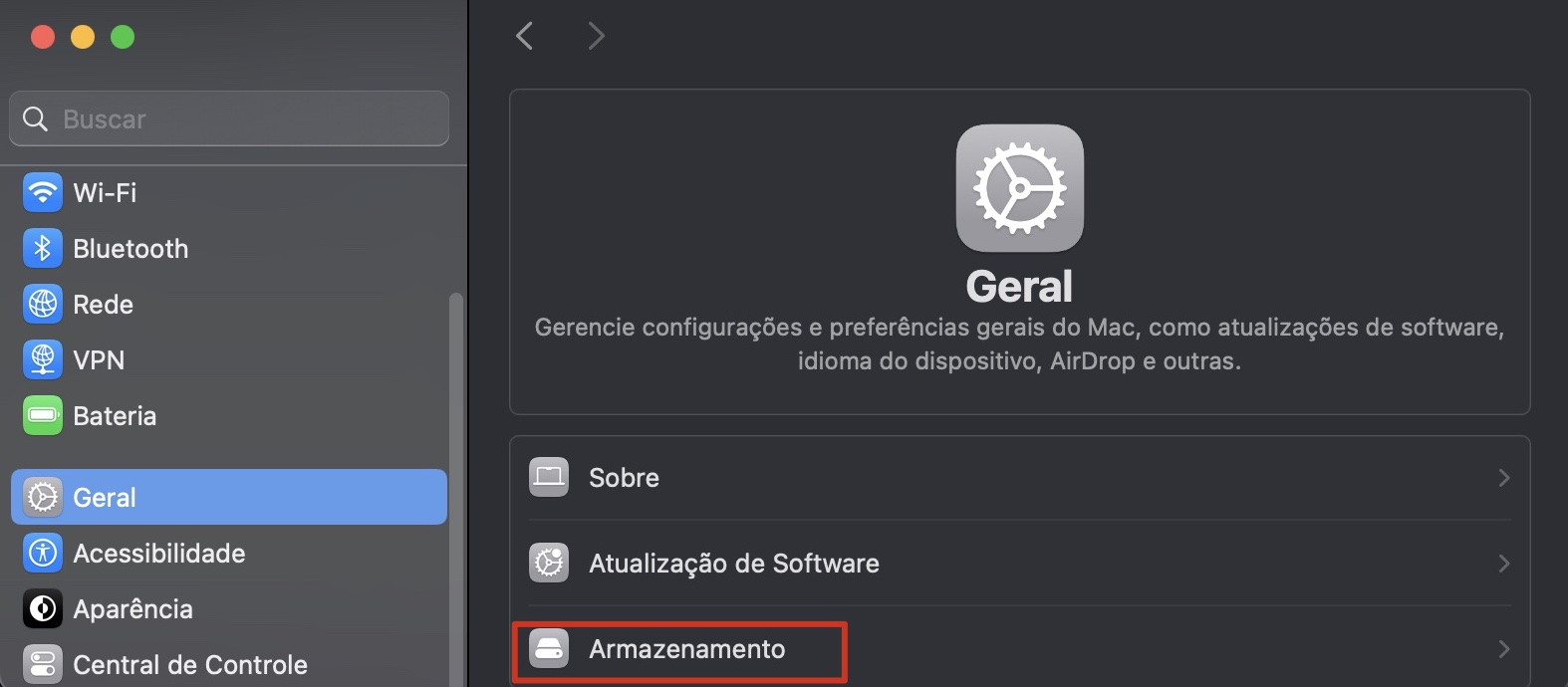Open the Armazenamento storage option
Screen dimensions: 1568x687
(x=686, y=649)
